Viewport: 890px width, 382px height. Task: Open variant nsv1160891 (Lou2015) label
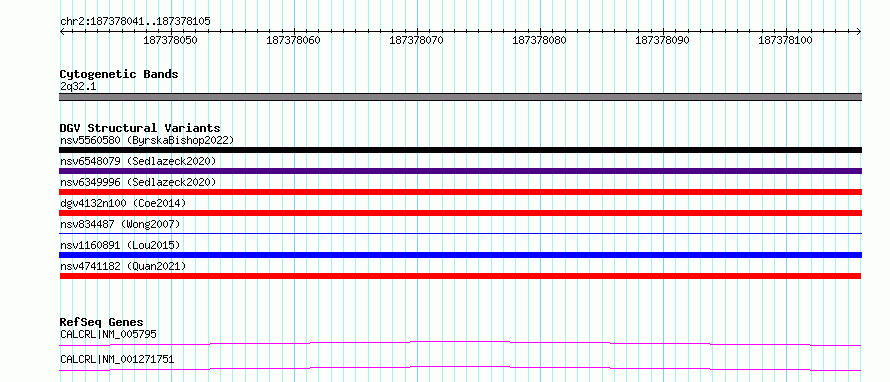[120, 245]
